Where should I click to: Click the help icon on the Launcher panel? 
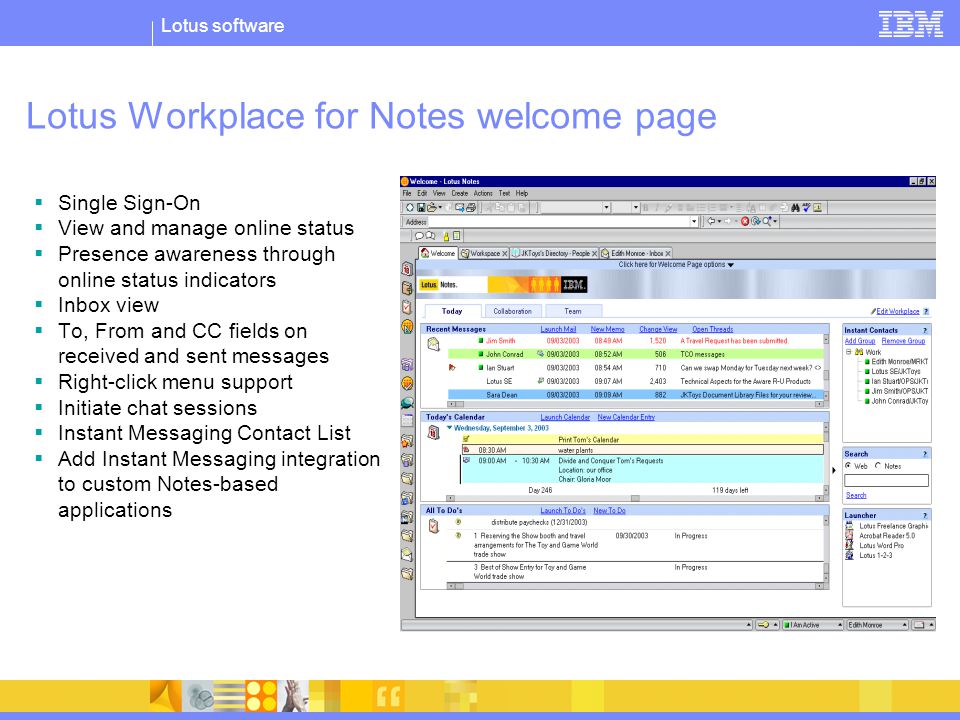click(x=925, y=516)
